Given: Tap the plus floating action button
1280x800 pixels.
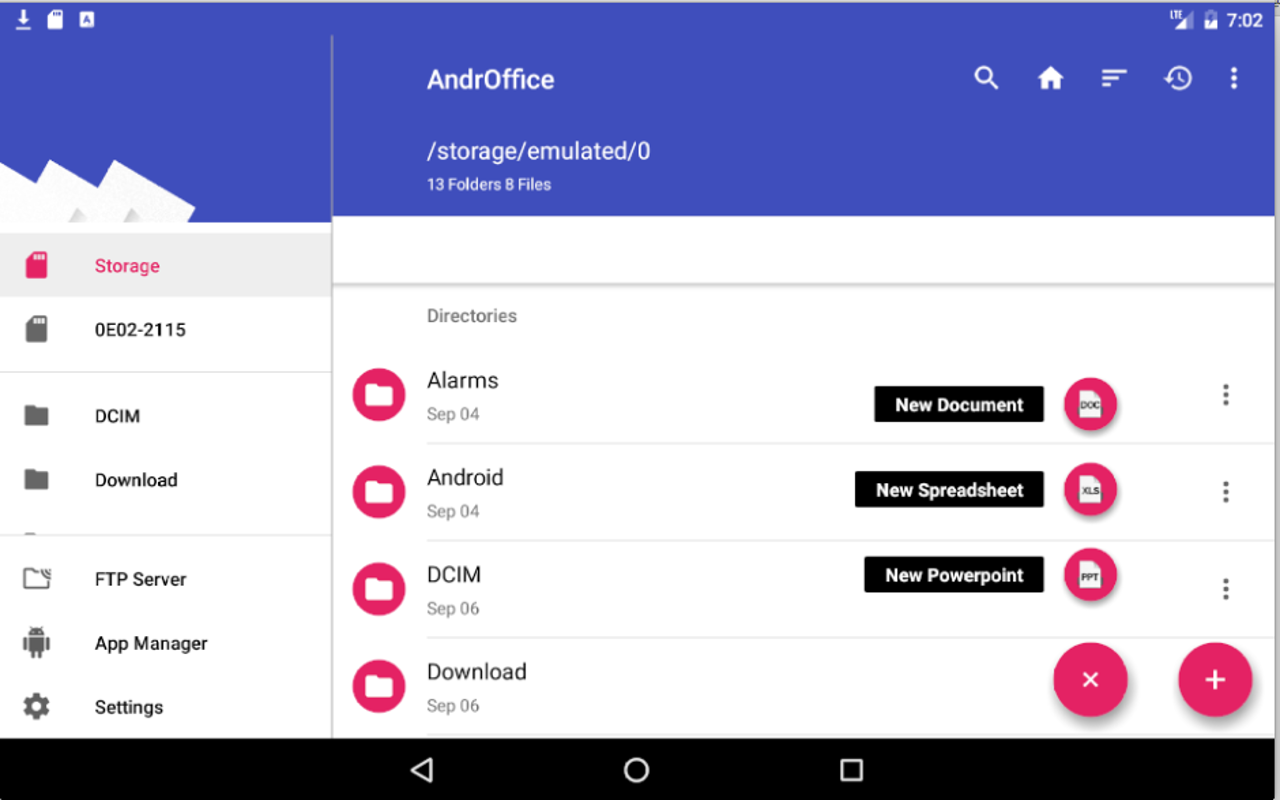Looking at the screenshot, I should click(1215, 680).
